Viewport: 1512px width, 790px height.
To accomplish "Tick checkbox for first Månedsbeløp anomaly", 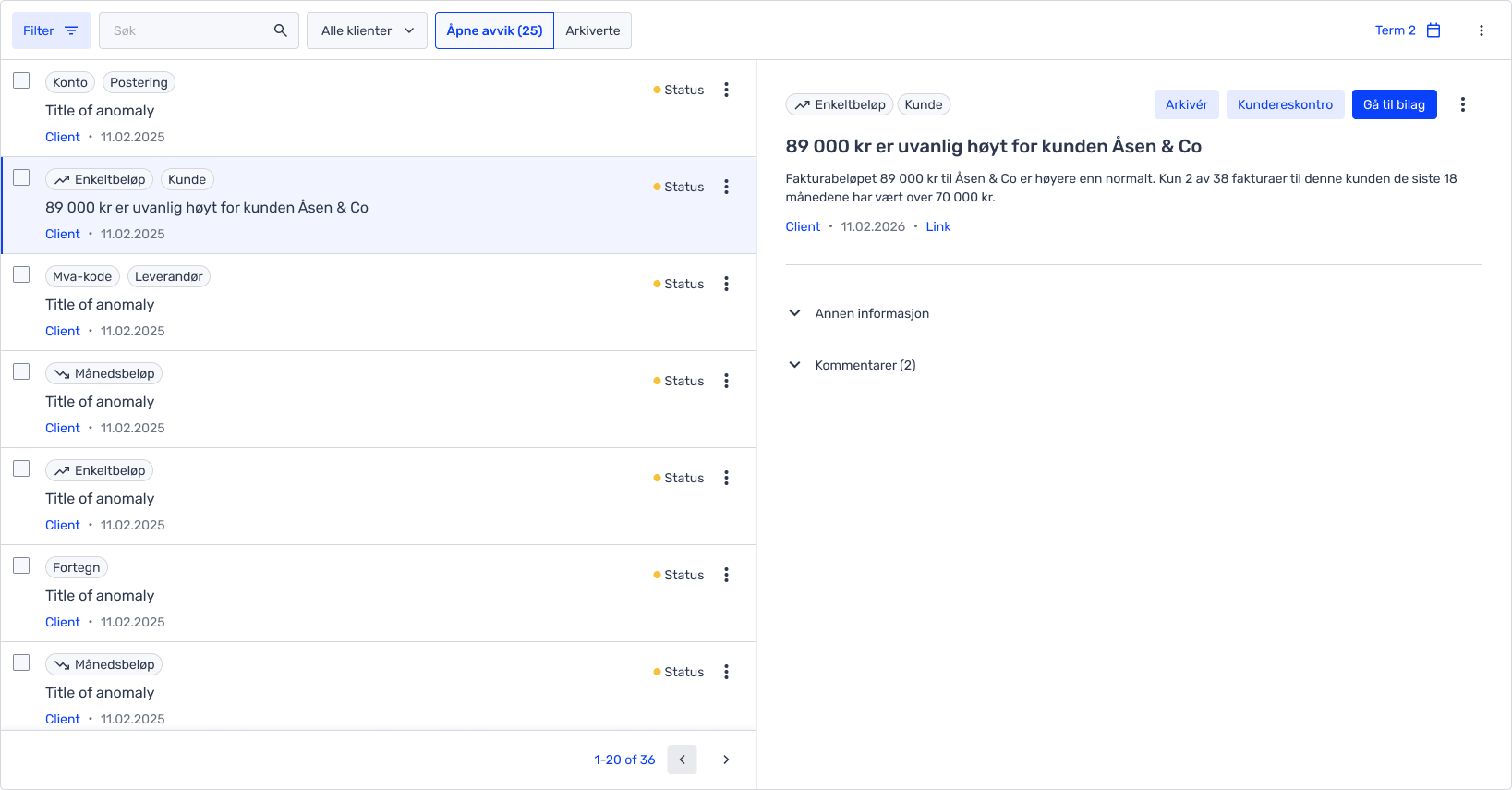I will pos(21,371).
